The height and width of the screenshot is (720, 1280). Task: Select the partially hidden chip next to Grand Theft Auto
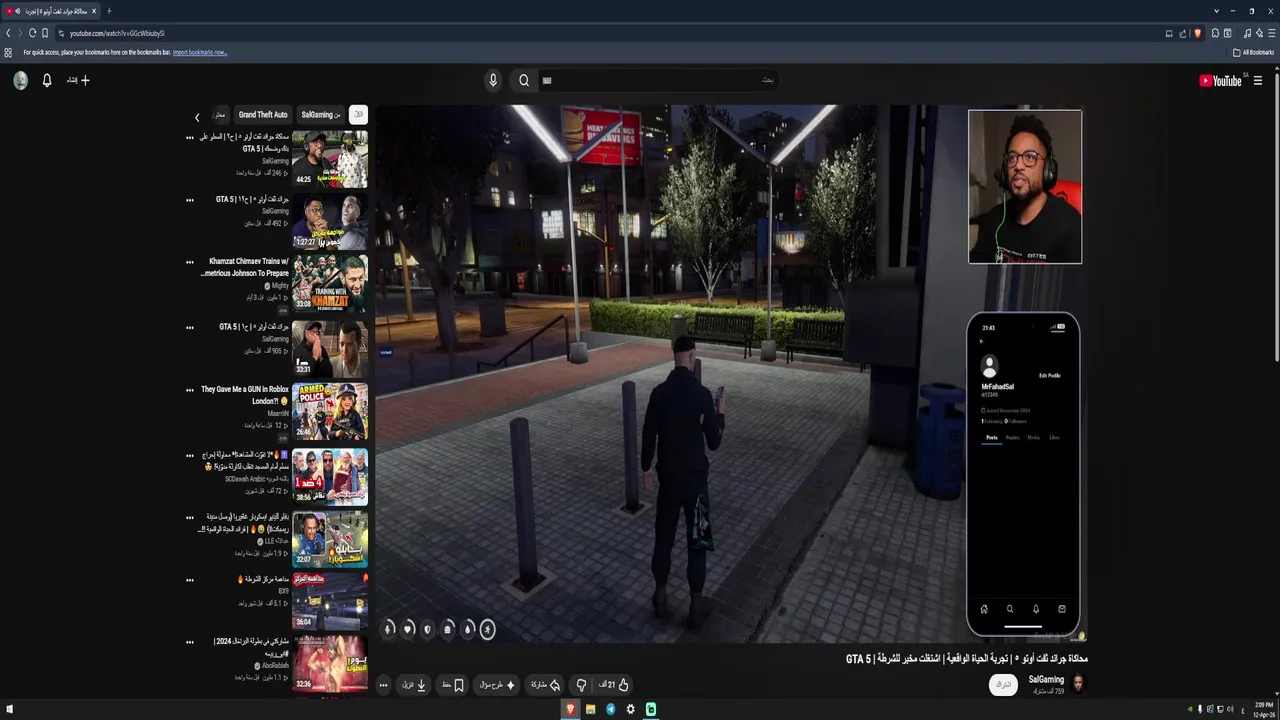(219, 115)
